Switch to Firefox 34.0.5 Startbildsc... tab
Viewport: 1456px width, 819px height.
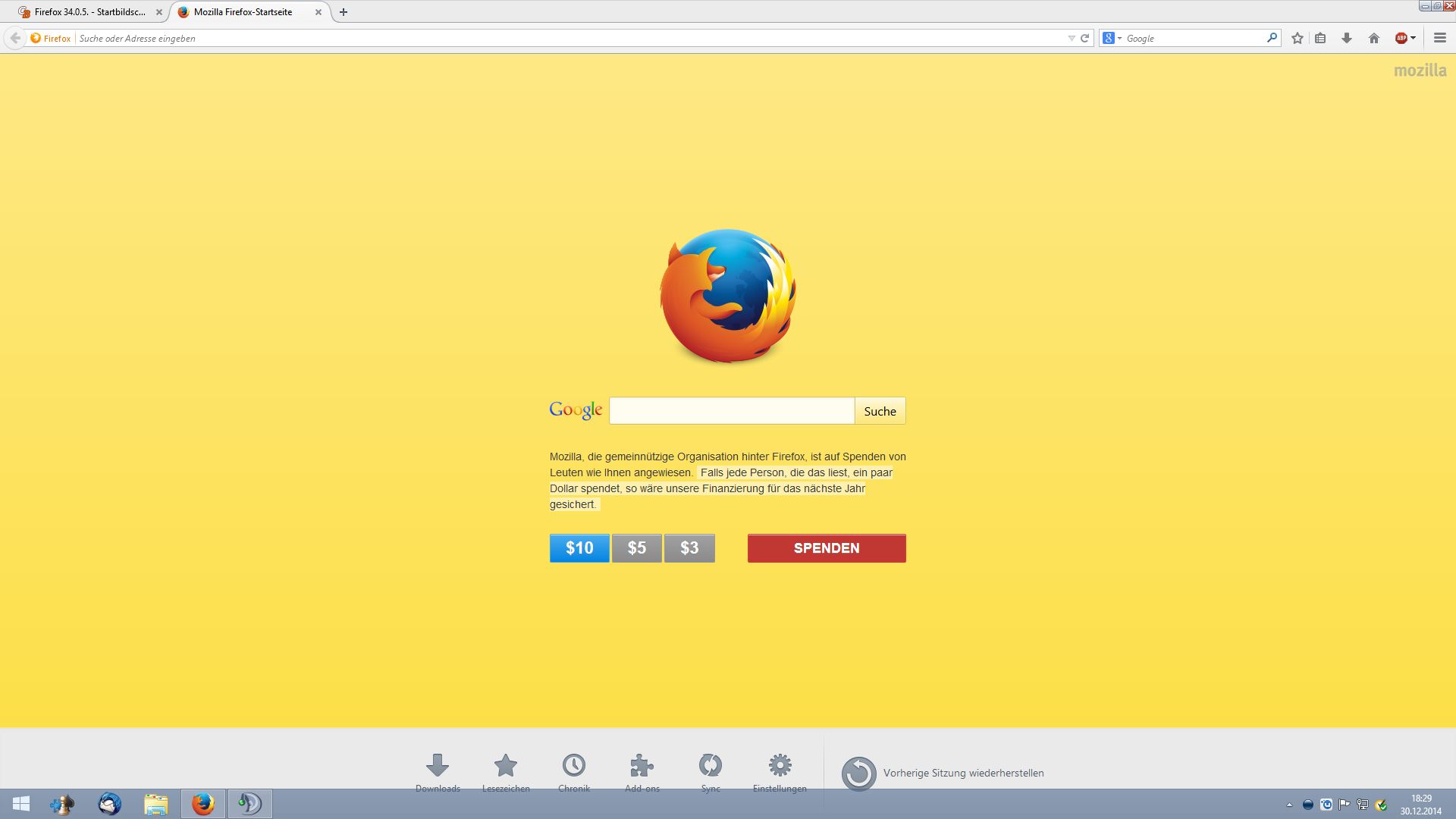pyautogui.click(x=89, y=12)
